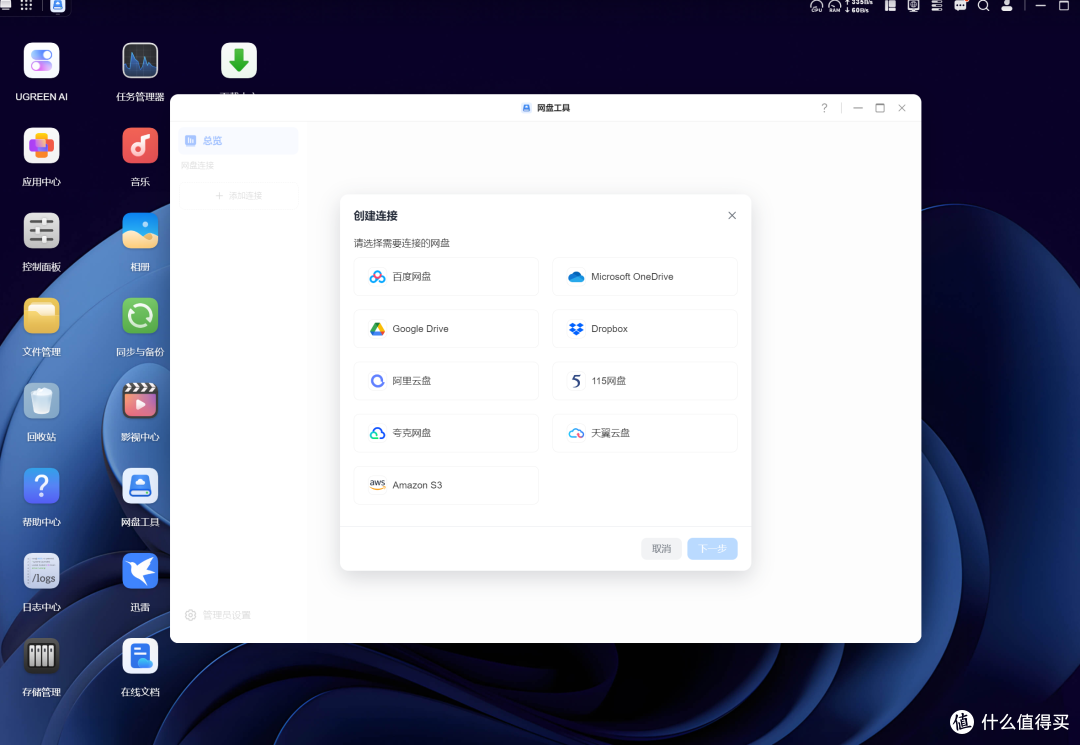
Task: Open the user account icon in top bar
Action: click(1006, 6)
